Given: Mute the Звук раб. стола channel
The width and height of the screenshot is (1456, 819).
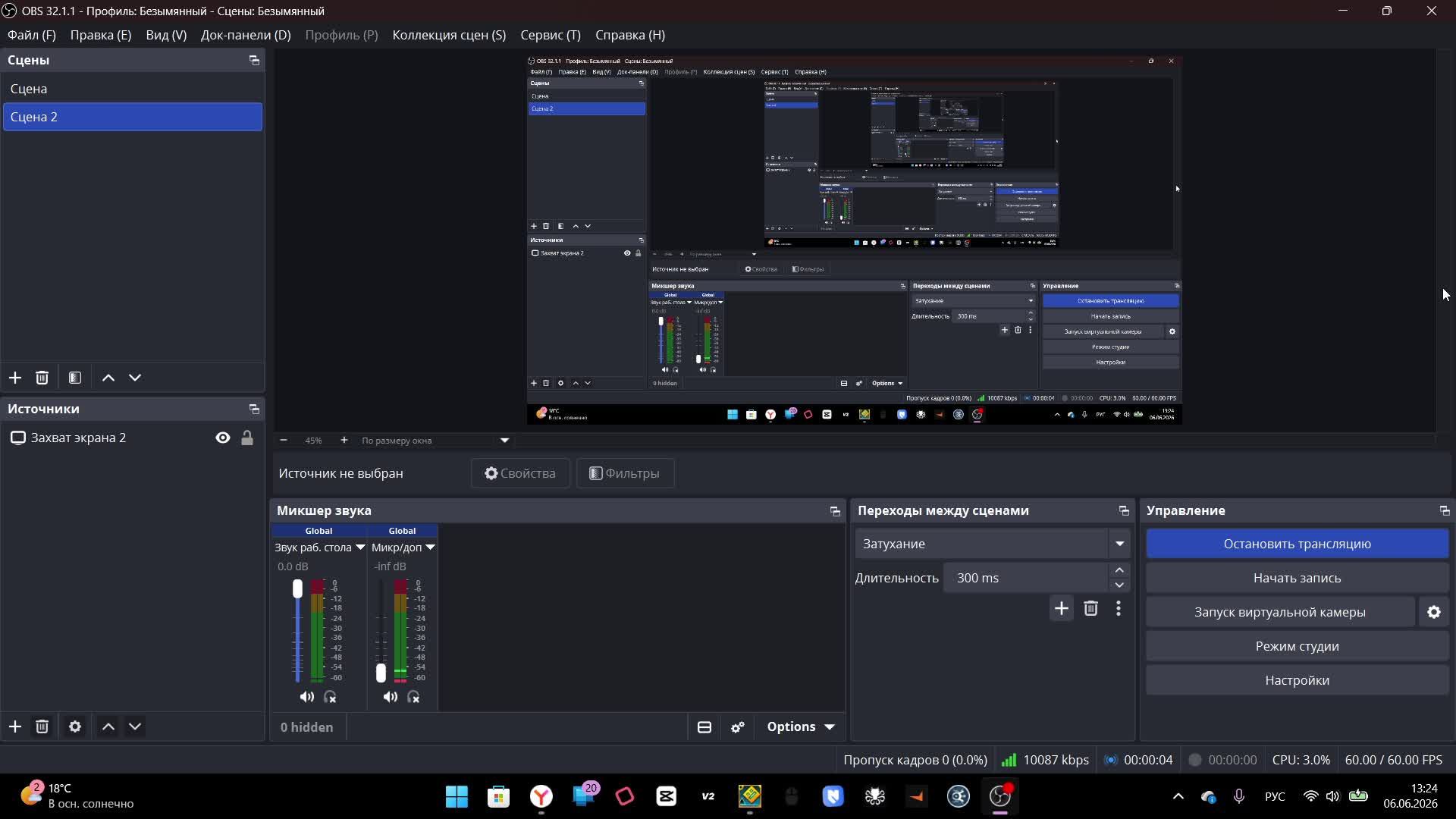Looking at the screenshot, I should pos(307,697).
